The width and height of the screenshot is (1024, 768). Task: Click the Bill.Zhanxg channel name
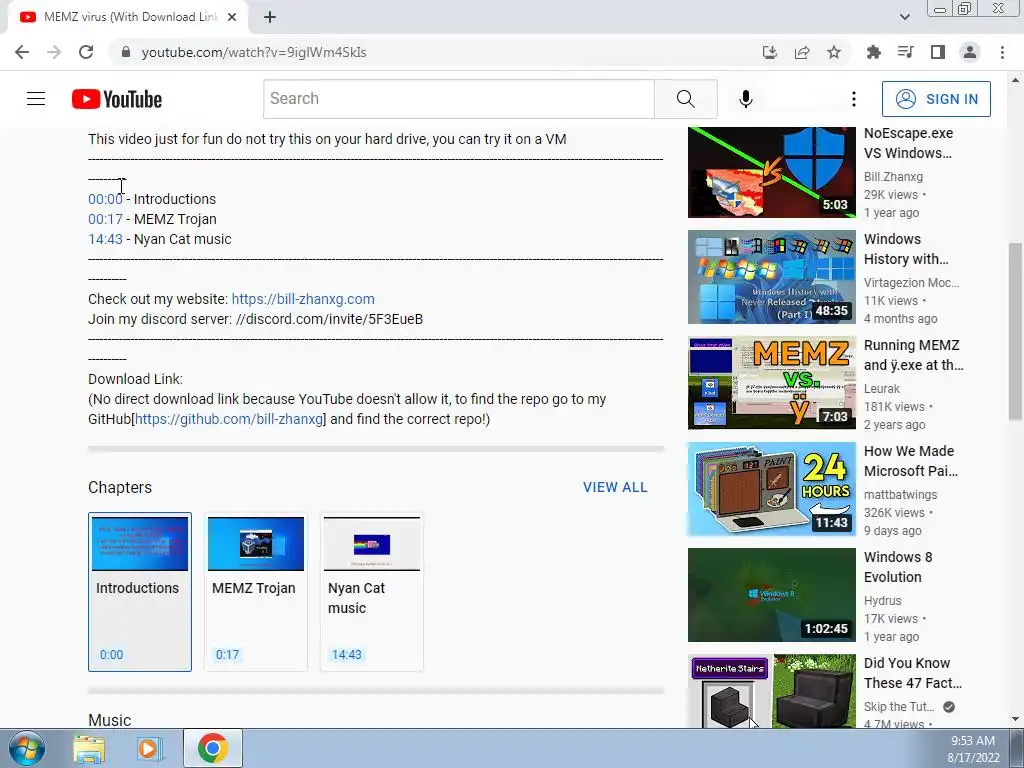click(893, 177)
